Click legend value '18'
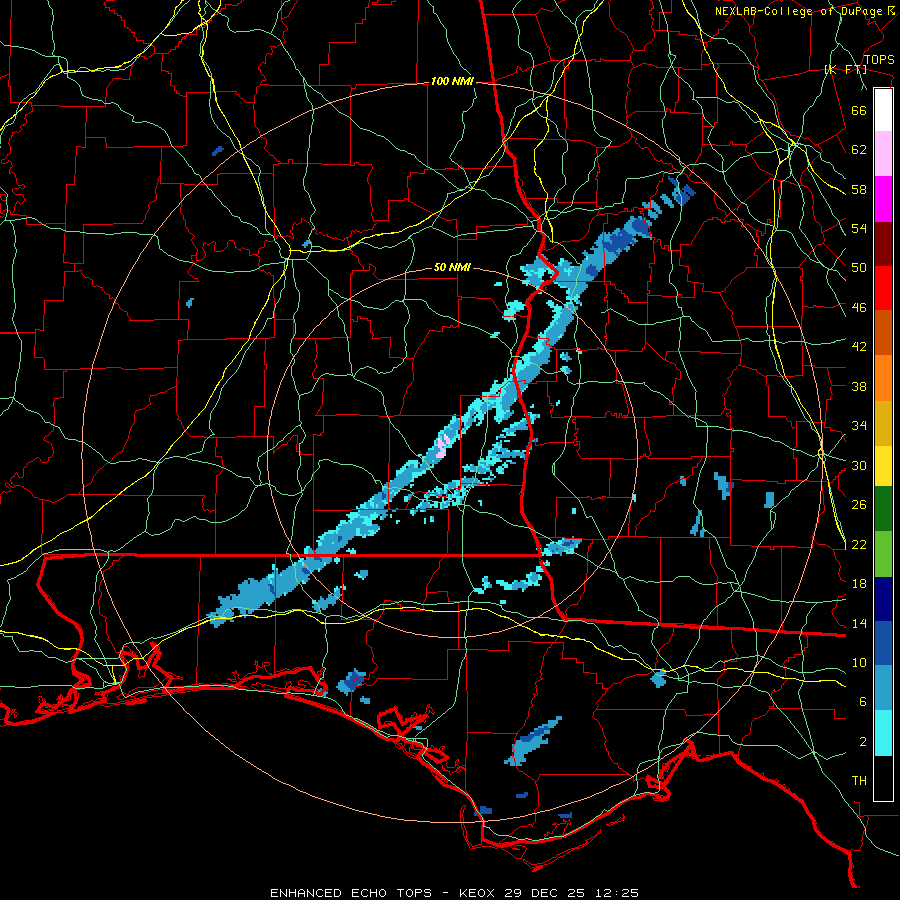900x900 pixels. coord(859,583)
